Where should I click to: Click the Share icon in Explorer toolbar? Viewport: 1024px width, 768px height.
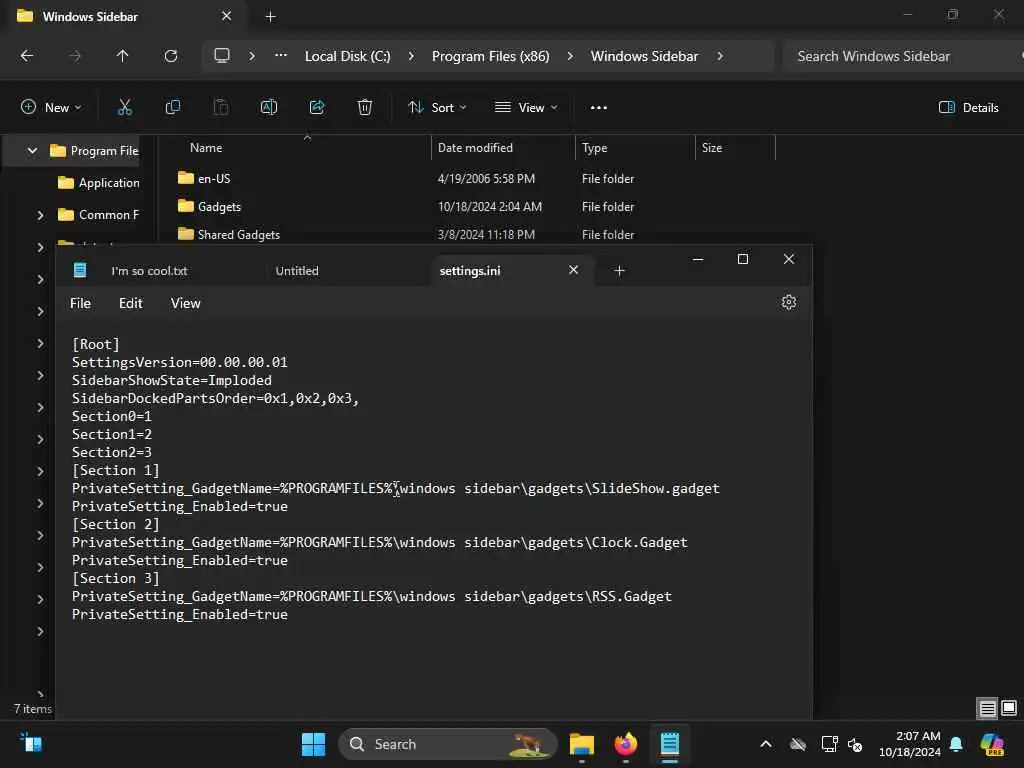point(317,108)
